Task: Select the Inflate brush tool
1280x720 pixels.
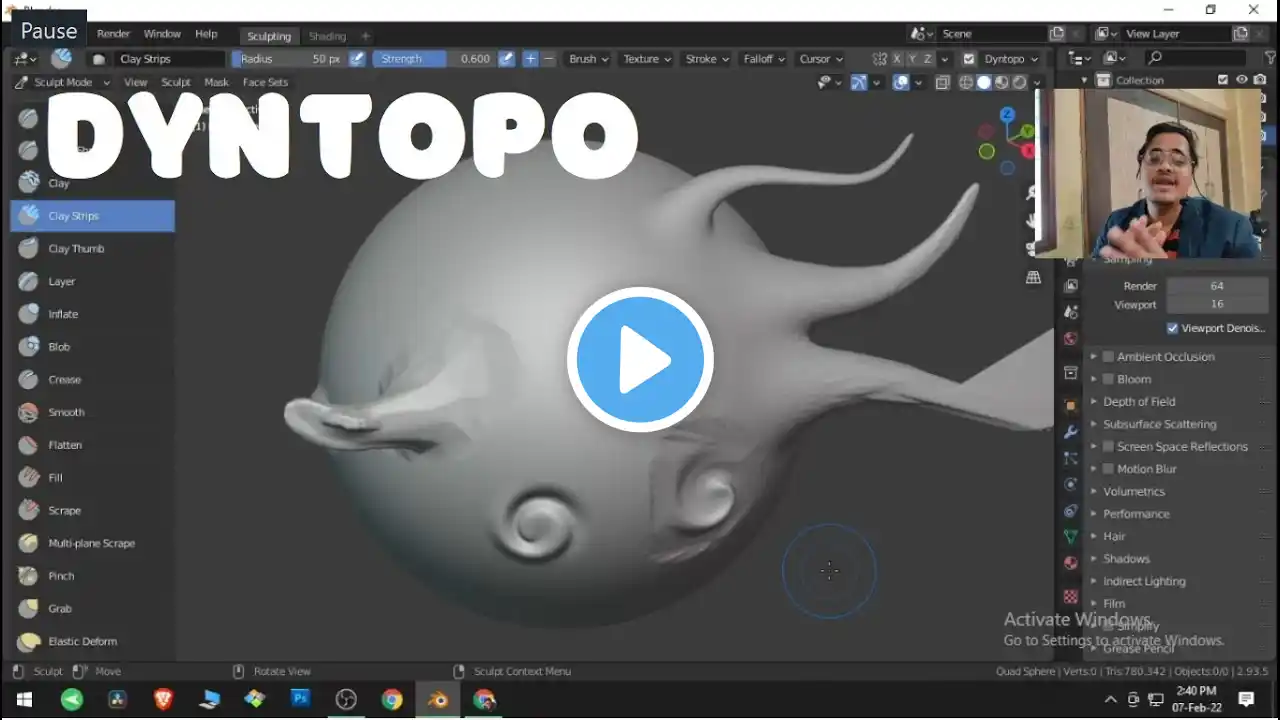Action: (x=62, y=314)
